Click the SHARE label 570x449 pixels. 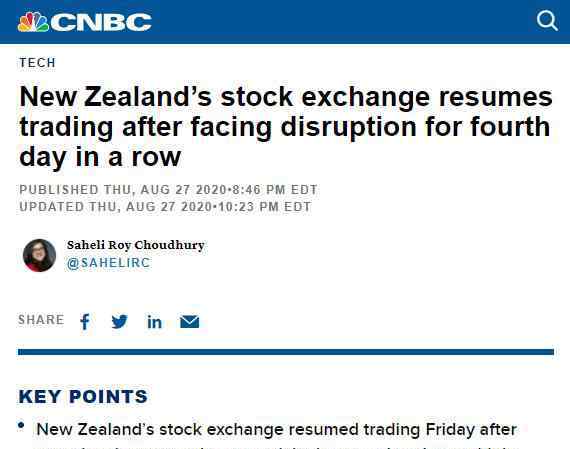(41, 320)
